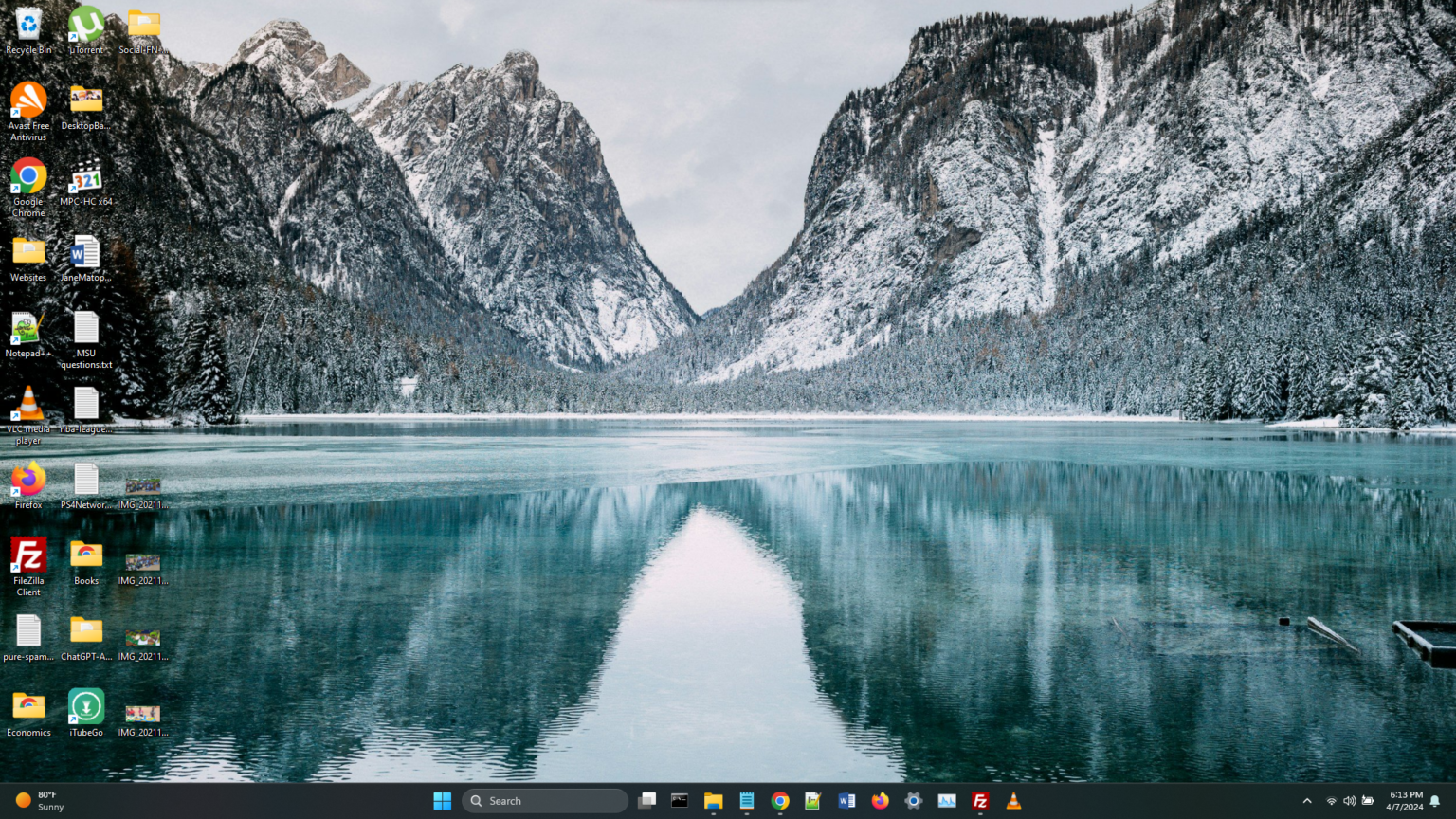This screenshot has width=1456, height=819.
Task: Open File Explorer from the taskbar
Action: click(713, 801)
